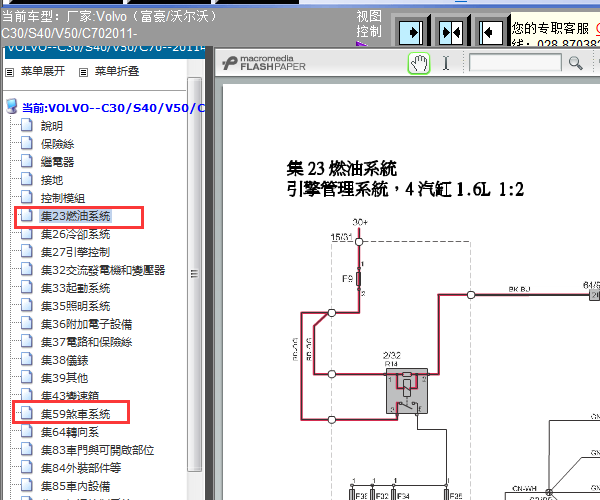The height and width of the screenshot is (500, 600).
Task: Select 集32交流發電機和變壓器 in the tree
Action: pos(103,270)
